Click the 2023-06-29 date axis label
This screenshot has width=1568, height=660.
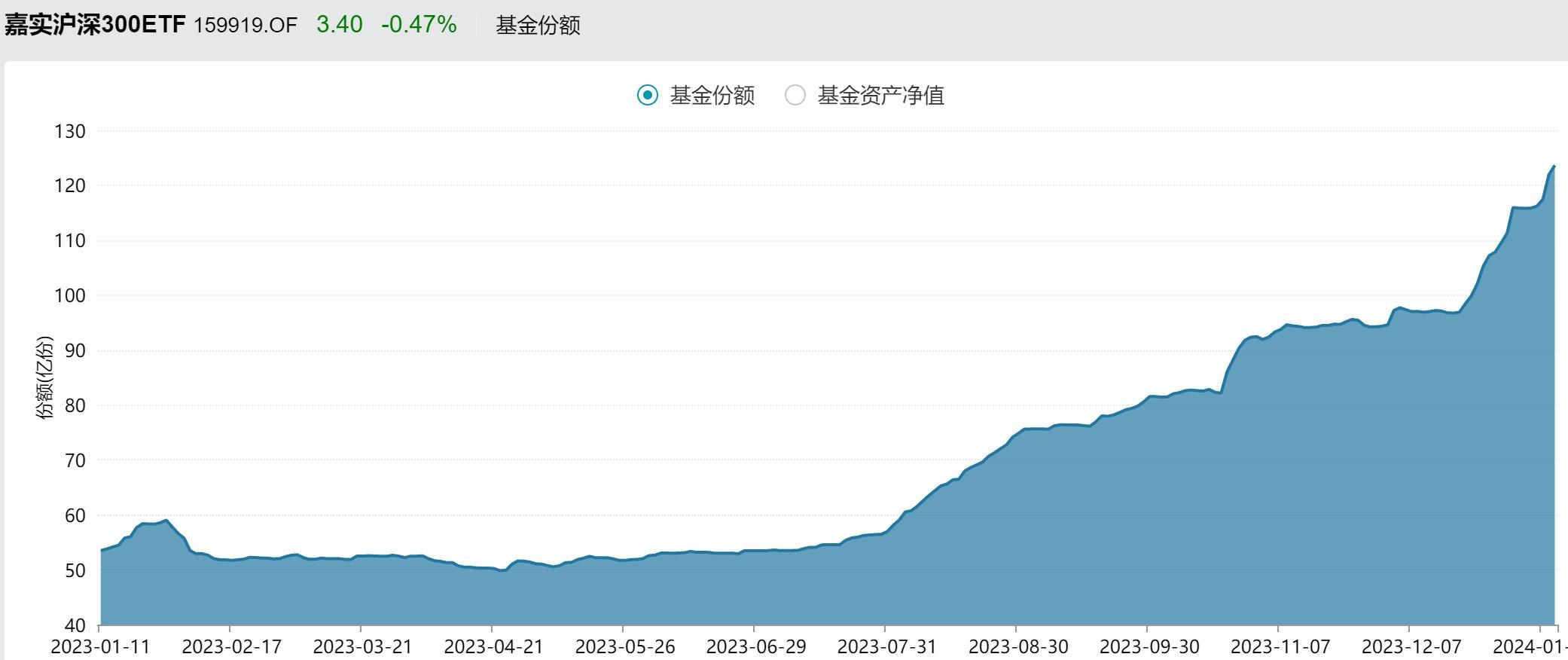[756, 646]
